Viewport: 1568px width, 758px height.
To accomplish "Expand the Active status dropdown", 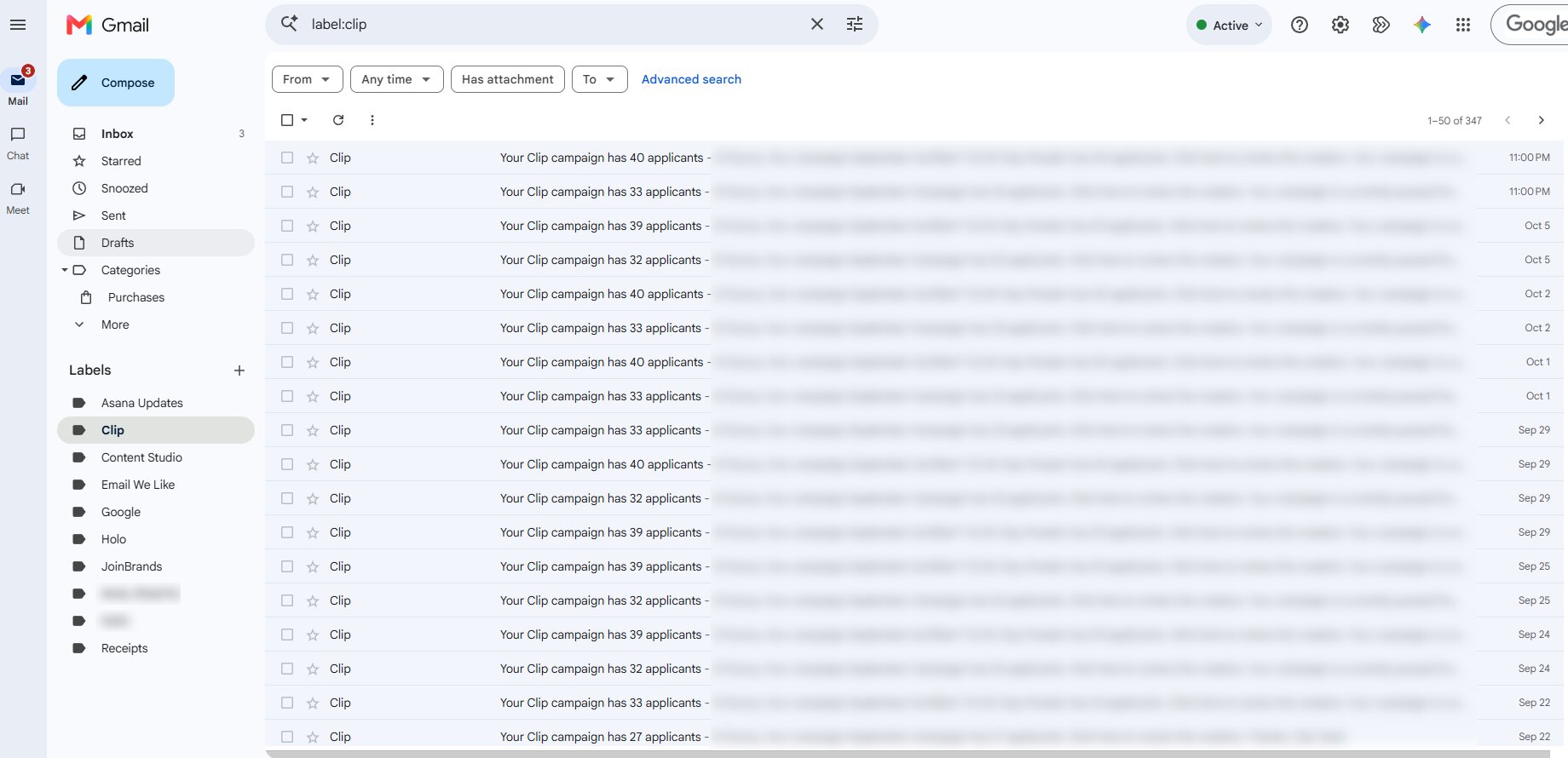I will coord(1229,25).
